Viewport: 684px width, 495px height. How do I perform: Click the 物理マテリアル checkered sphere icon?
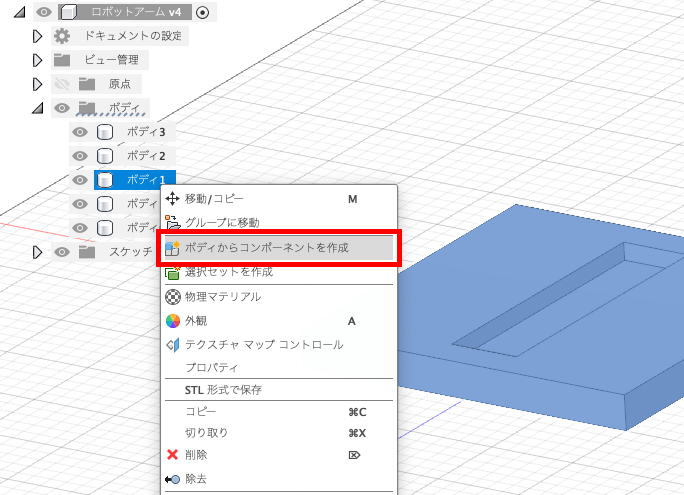(173, 297)
